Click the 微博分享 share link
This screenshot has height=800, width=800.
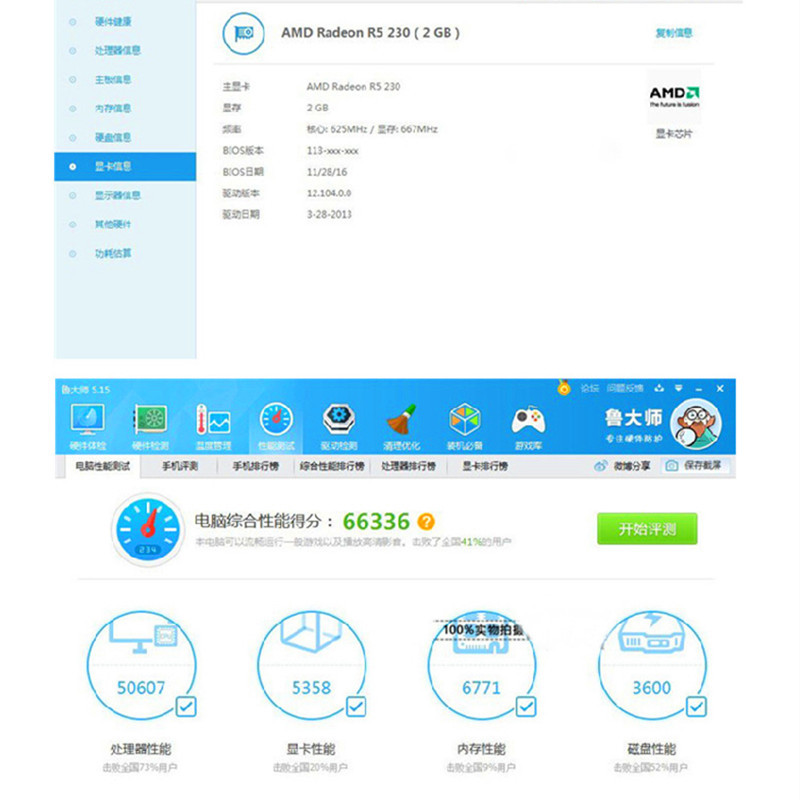click(x=632, y=466)
